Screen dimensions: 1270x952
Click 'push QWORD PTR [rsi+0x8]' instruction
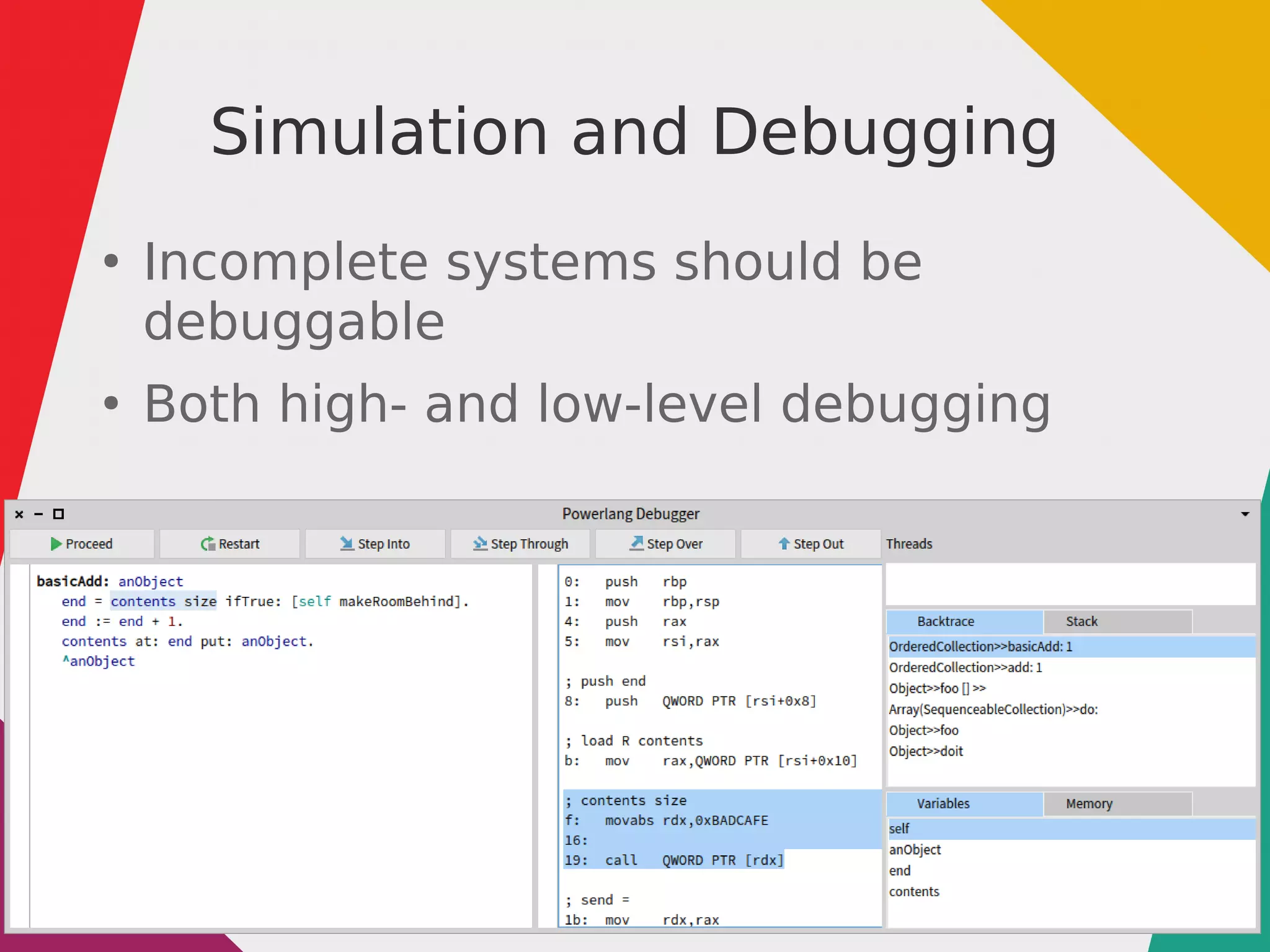click(x=711, y=701)
